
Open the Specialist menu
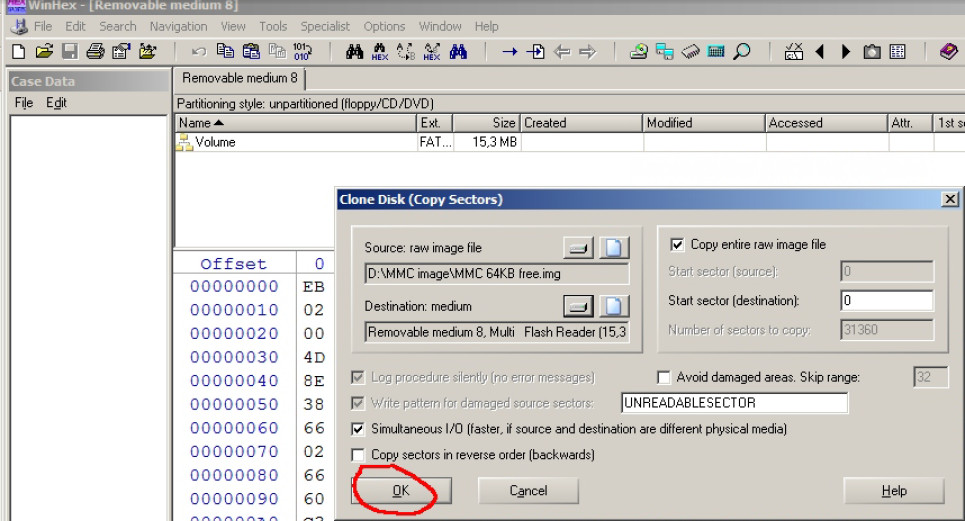tap(325, 26)
